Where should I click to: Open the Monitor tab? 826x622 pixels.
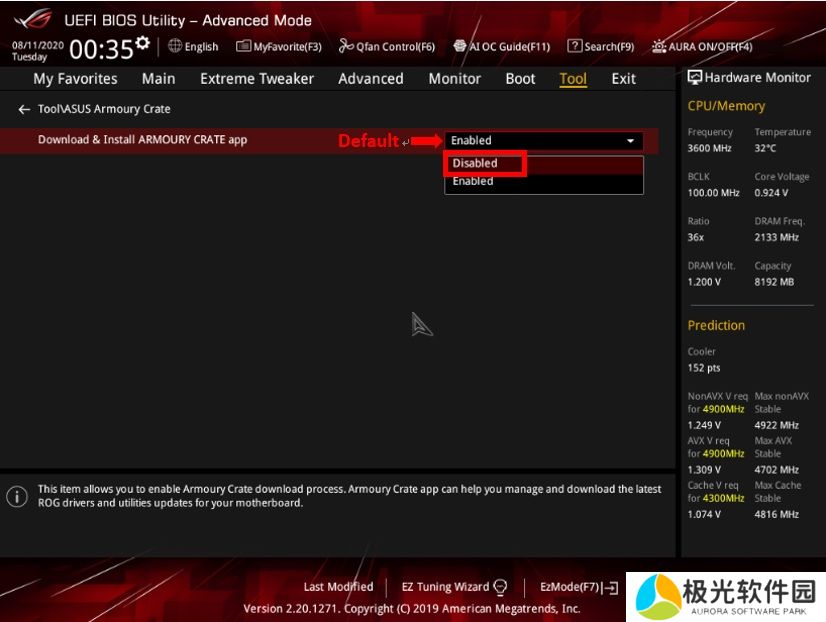(455, 79)
